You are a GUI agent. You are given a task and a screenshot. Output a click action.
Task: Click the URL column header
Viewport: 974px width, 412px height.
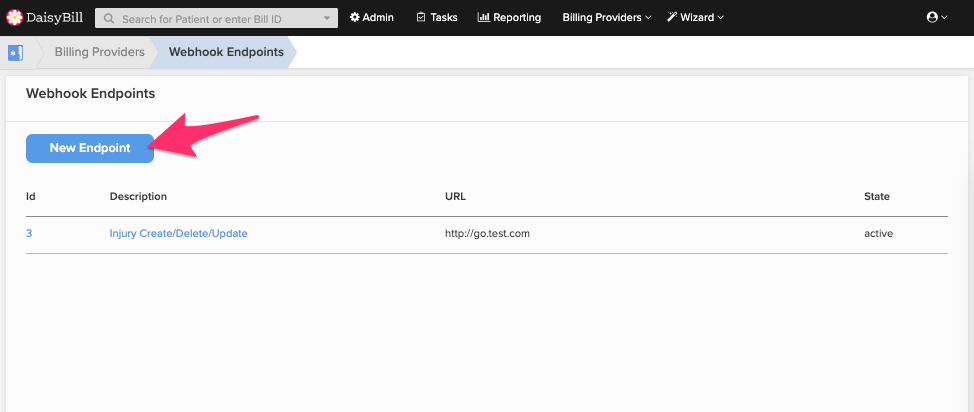pos(455,196)
